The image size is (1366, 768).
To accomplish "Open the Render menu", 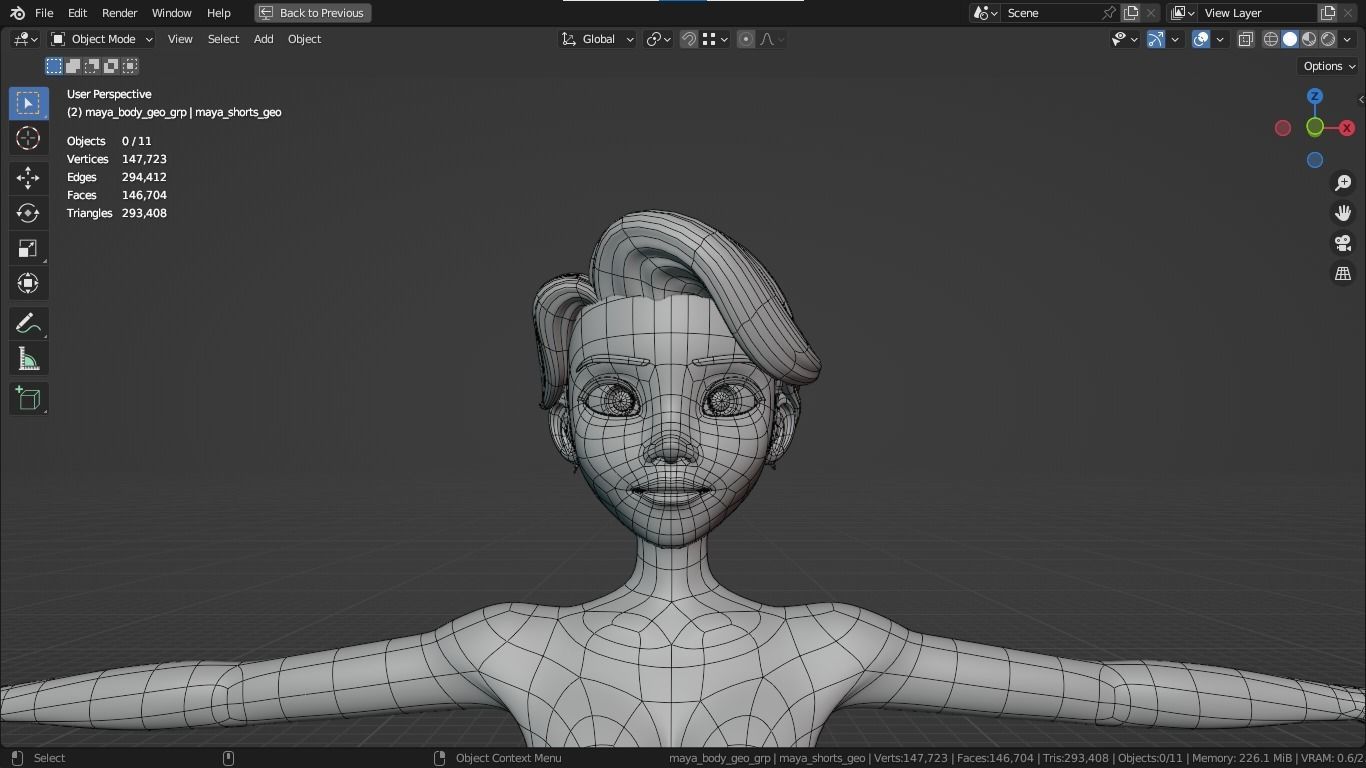I will coord(120,13).
